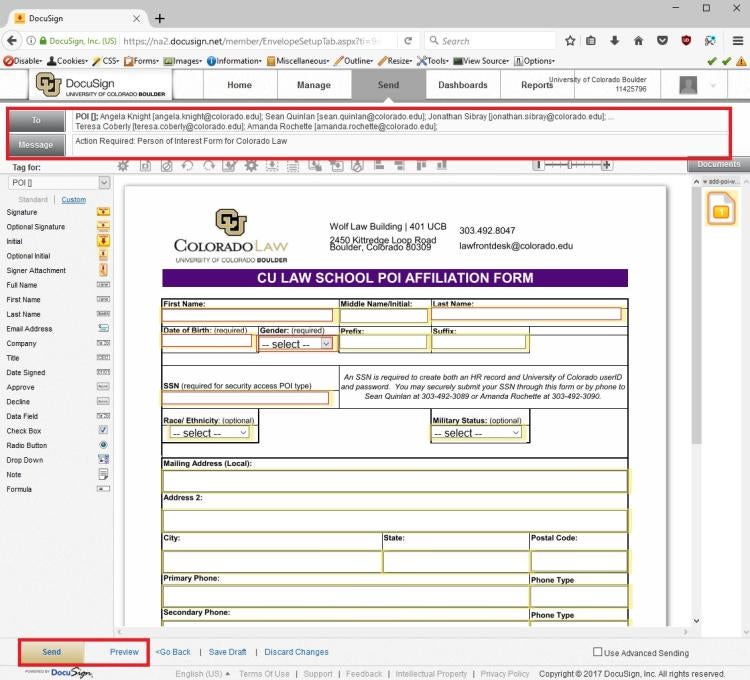
Task: Select the Optional Signature tag icon
Action: (103, 226)
